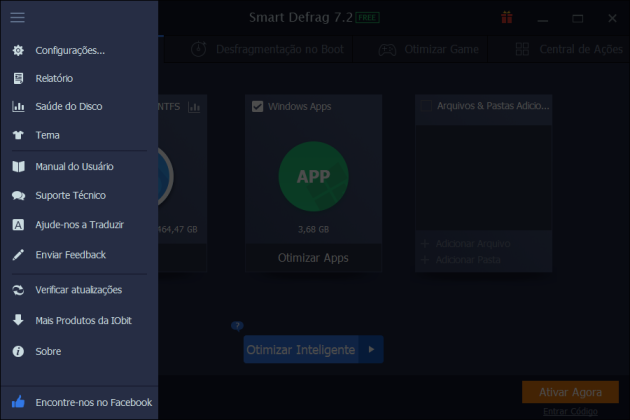Click the Facebook thumbs-up icon
630x420 pixels.
pyautogui.click(x=18, y=402)
